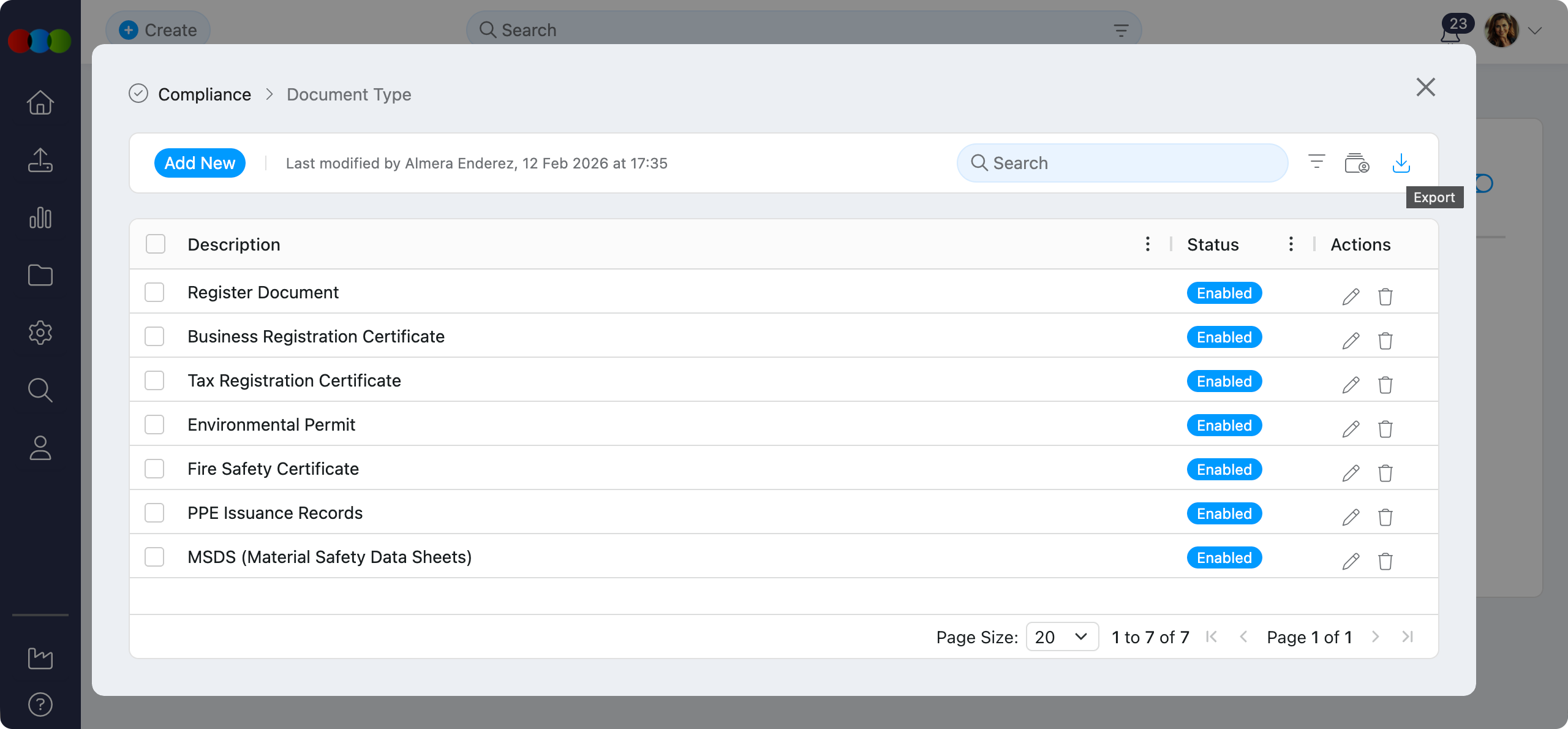Edit the Register Document row
This screenshot has width=1568, height=729.
(x=1351, y=297)
